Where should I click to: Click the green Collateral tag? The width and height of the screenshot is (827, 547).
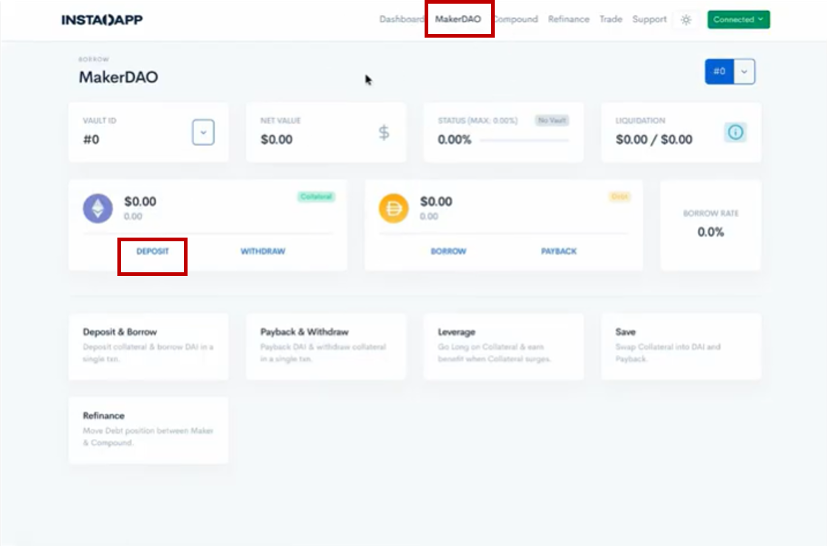pos(316,197)
